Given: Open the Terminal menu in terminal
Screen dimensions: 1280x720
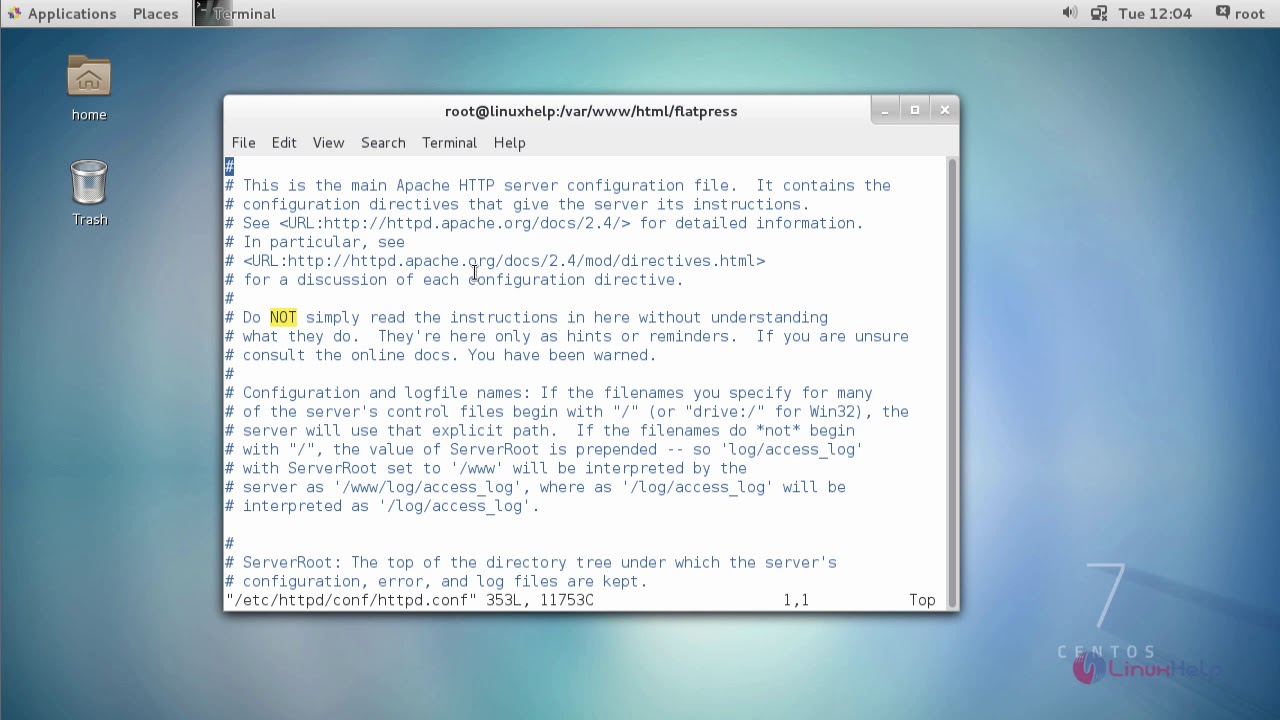Looking at the screenshot, I should point(449,142).
